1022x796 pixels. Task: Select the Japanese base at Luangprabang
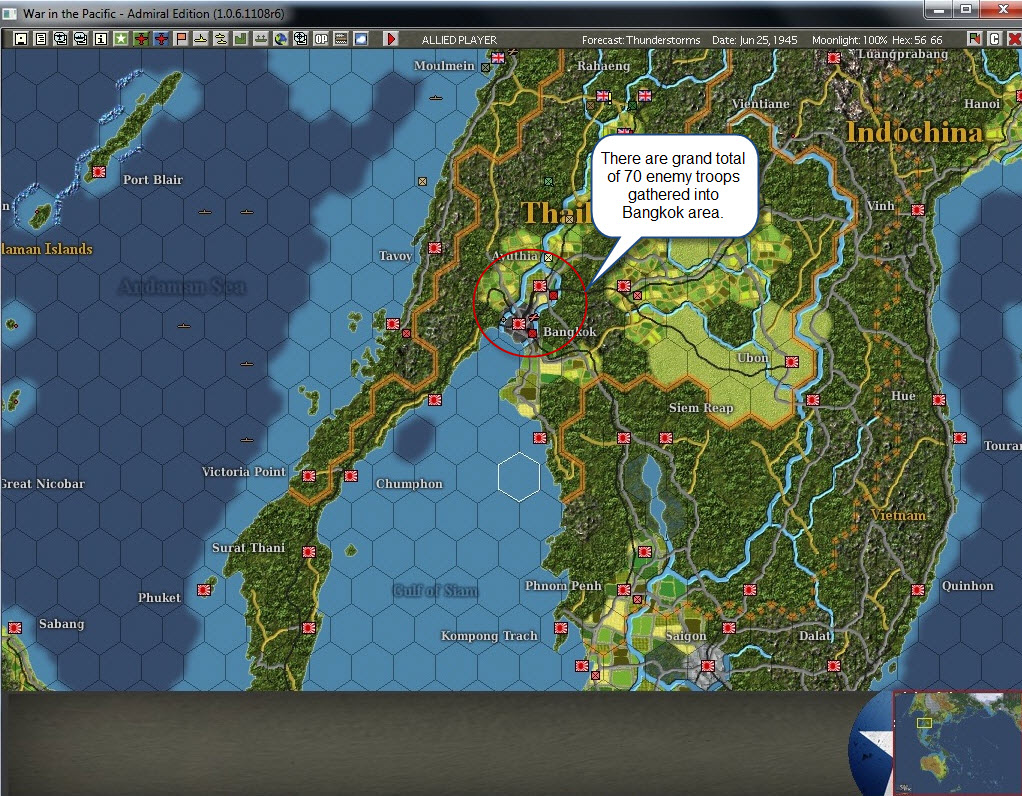click(x=834, y=58)
